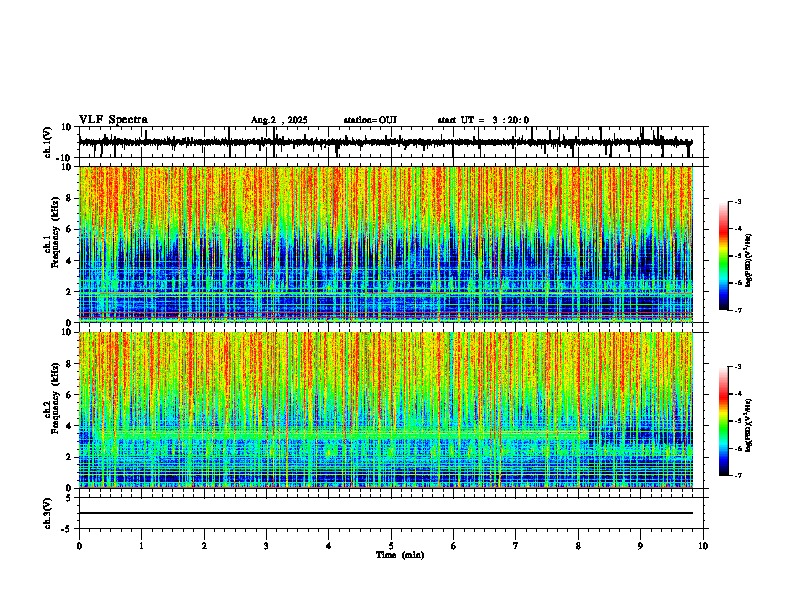
Task: Click time-axis tick label '8'
Action: pos(578,546)
